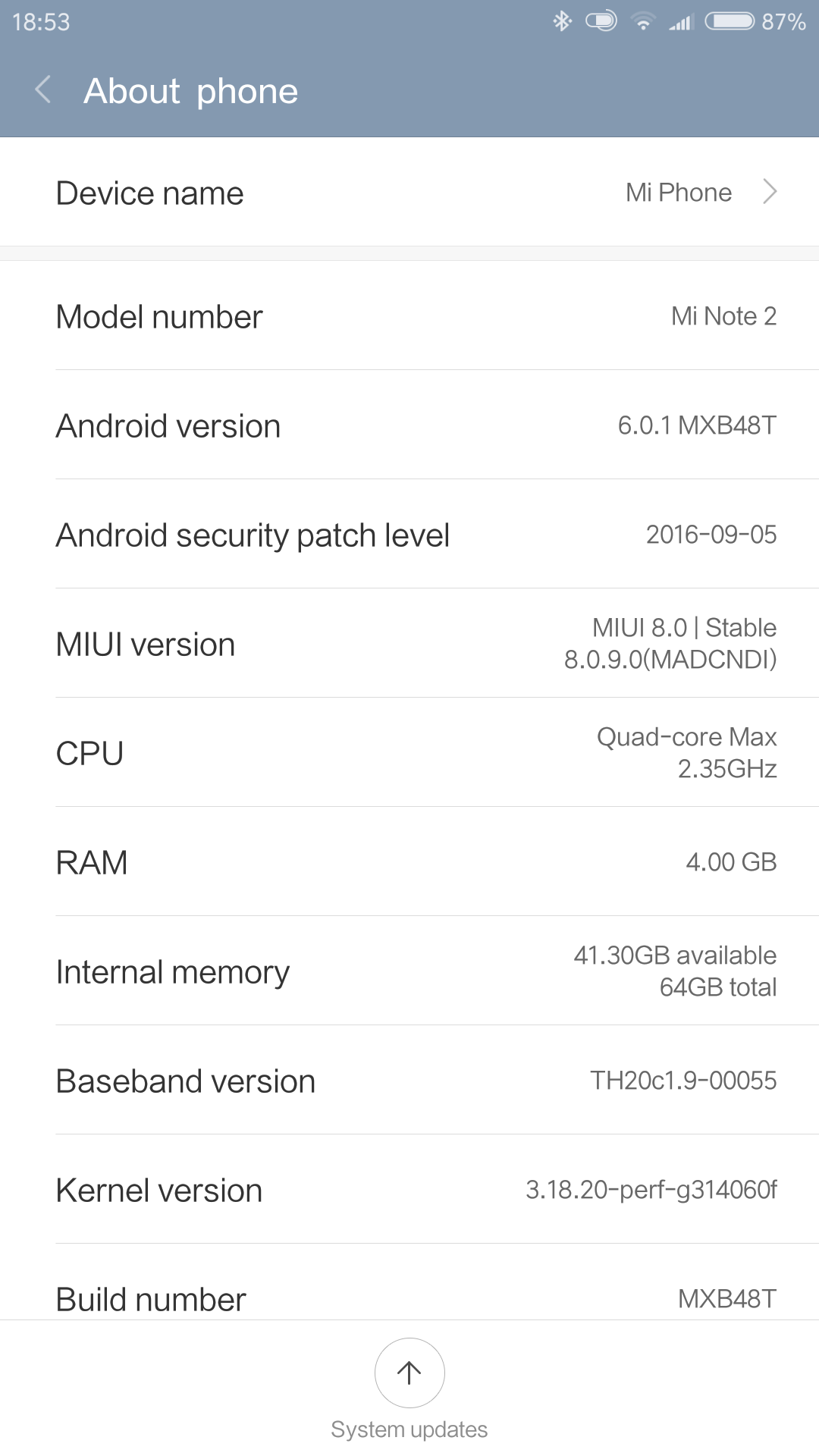Tap the battery saver icon in status bar
This screenshot has width=819, height=1456.
[x=601, y=20]
